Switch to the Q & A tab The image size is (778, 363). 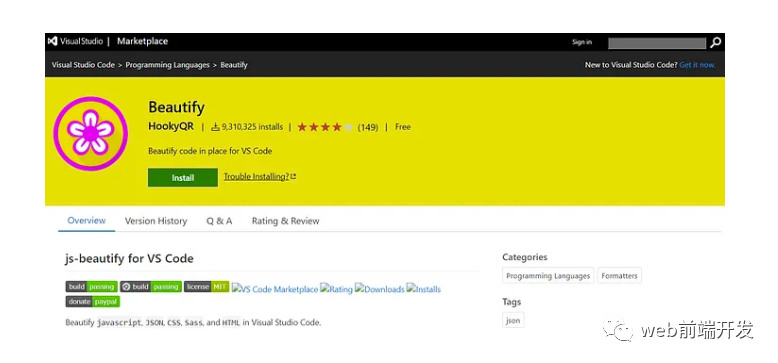point(219,221)
